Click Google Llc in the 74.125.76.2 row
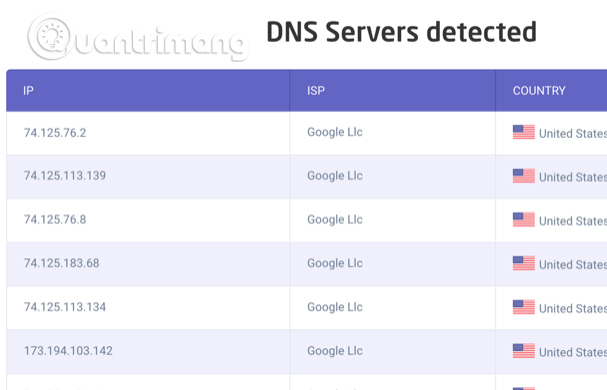The height and width of the screenshot is (390, 607). pos(335,132)
